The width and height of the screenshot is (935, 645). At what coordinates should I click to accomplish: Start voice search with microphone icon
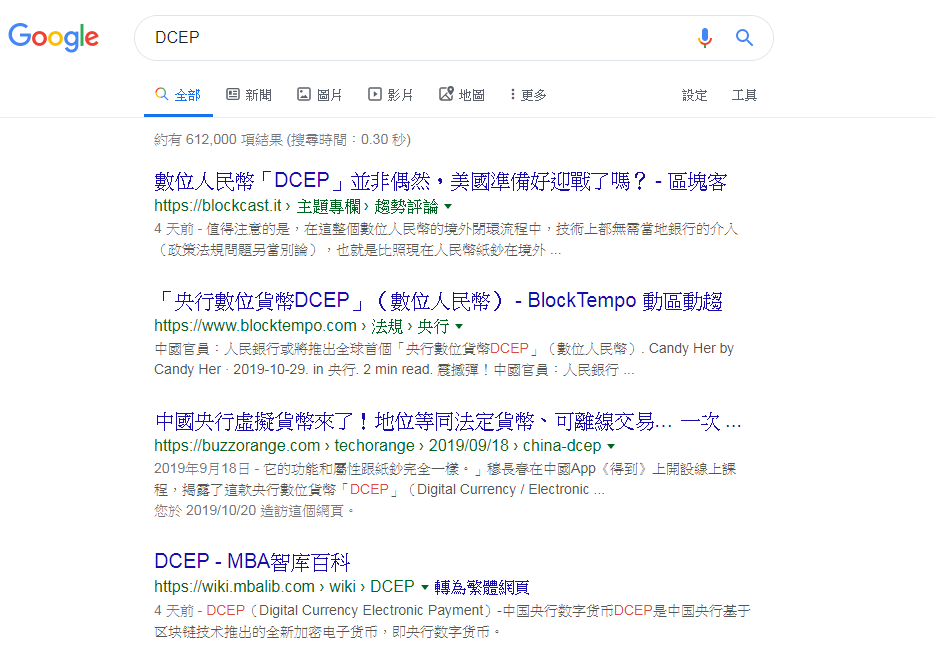point(704,38)
